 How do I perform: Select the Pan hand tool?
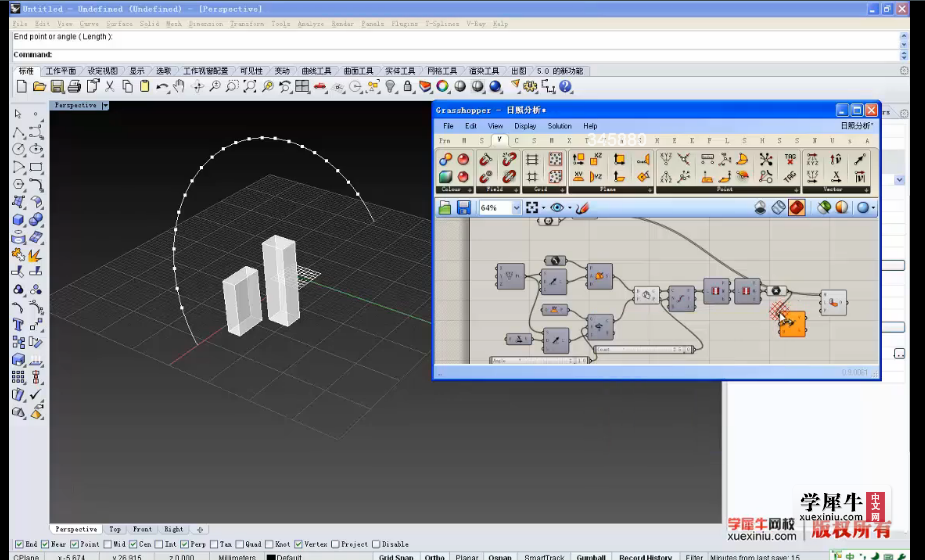(179, 87)
